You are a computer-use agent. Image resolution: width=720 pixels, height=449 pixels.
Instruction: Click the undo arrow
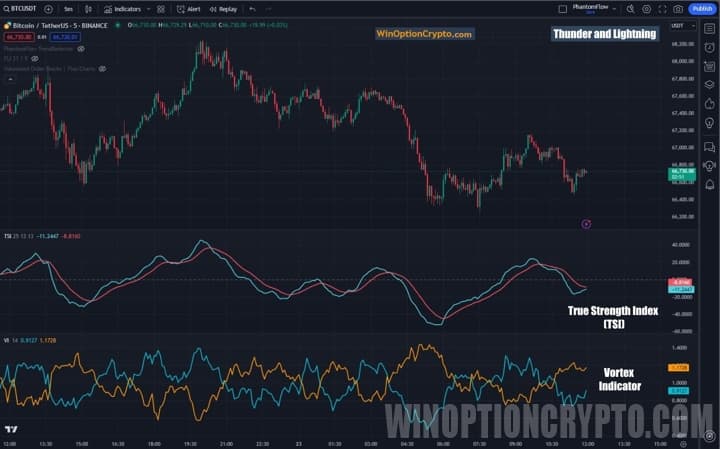tap(253, 8)
